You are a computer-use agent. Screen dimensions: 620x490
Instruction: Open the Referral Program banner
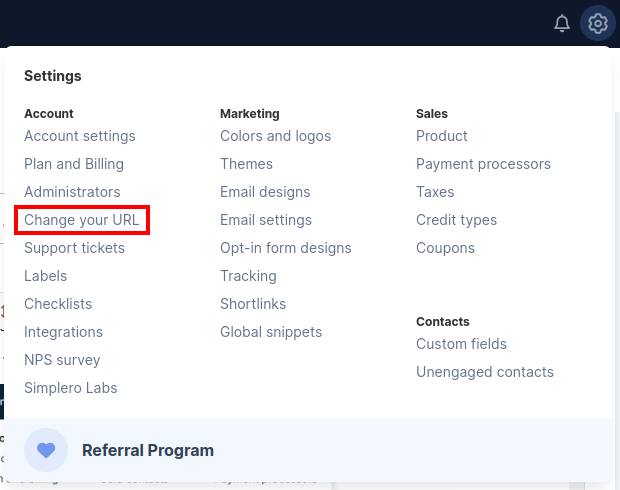point(308,450)
